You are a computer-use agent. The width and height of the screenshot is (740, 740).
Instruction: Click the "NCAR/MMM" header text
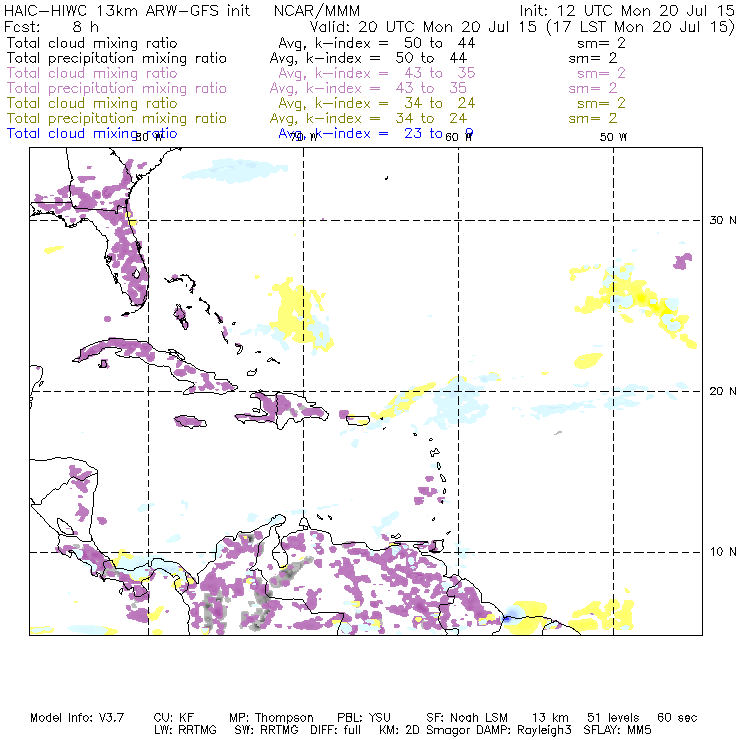coord(317,10)
